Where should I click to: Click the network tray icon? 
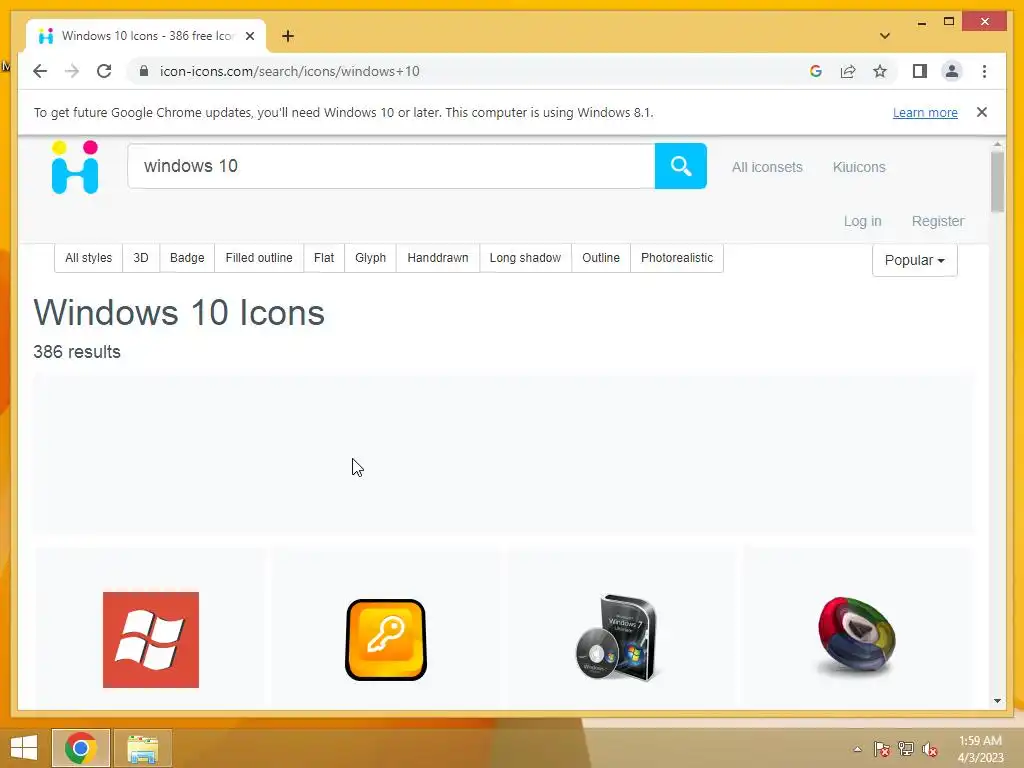(906, 749)
